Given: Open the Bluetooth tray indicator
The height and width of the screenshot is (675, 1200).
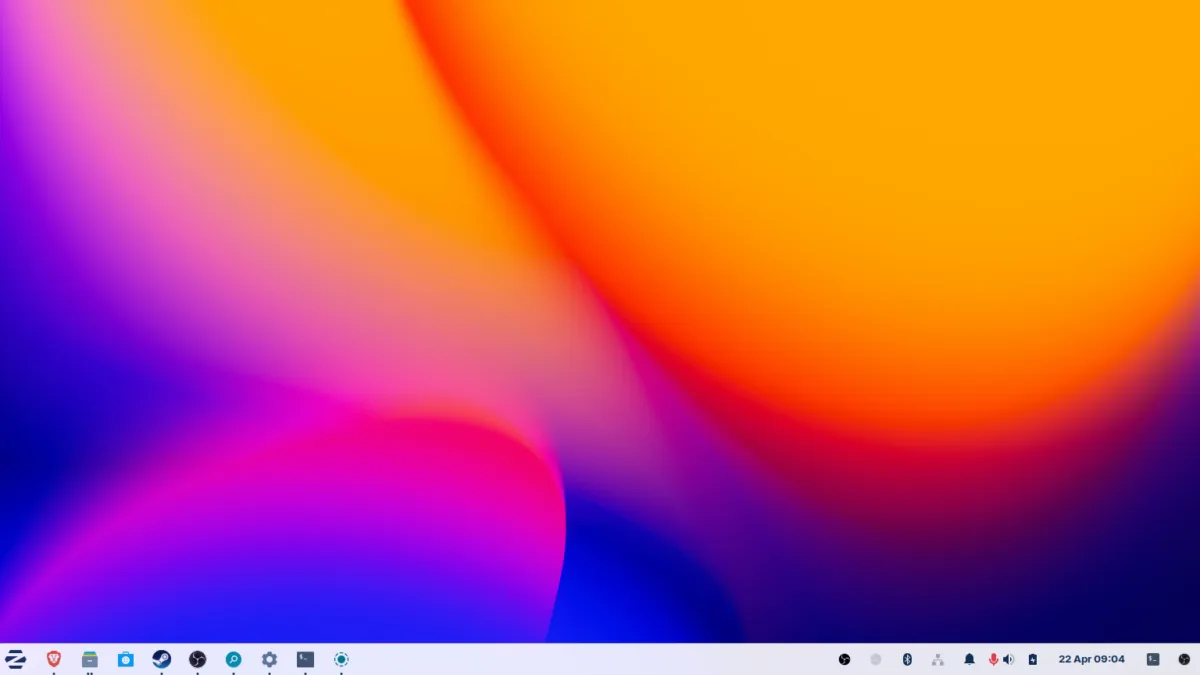Looking at the screenshot, I should 907,659.
